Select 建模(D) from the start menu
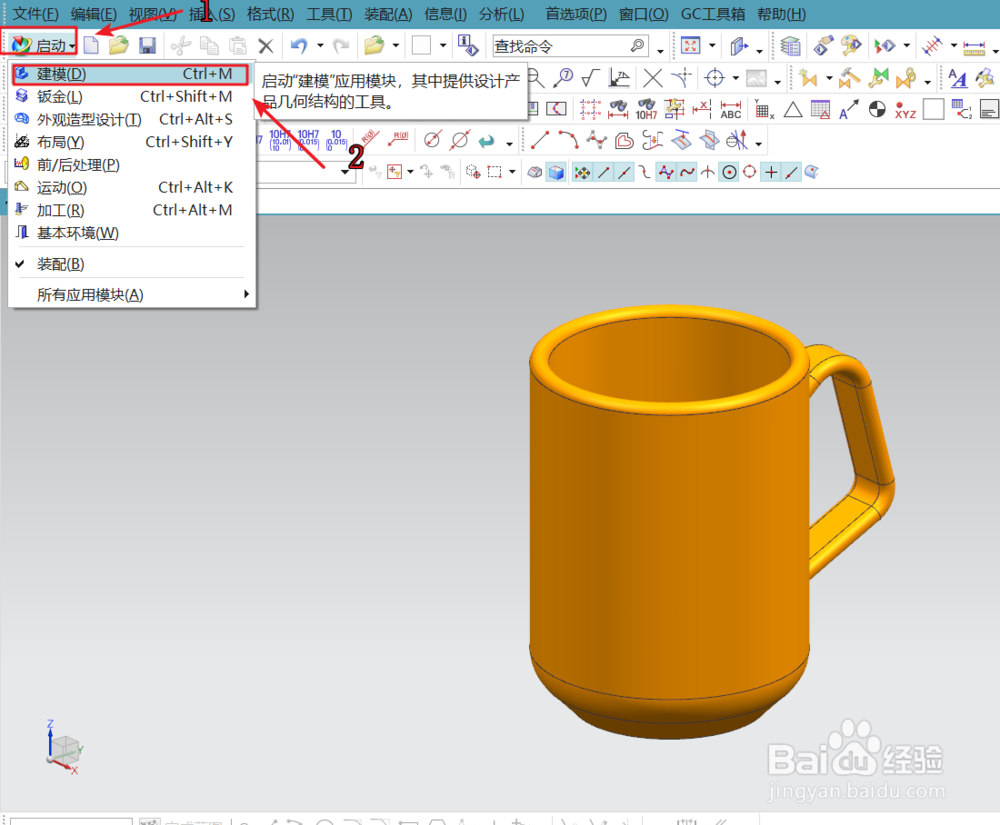Screen dimensions: 1000x825 (130, 74)
